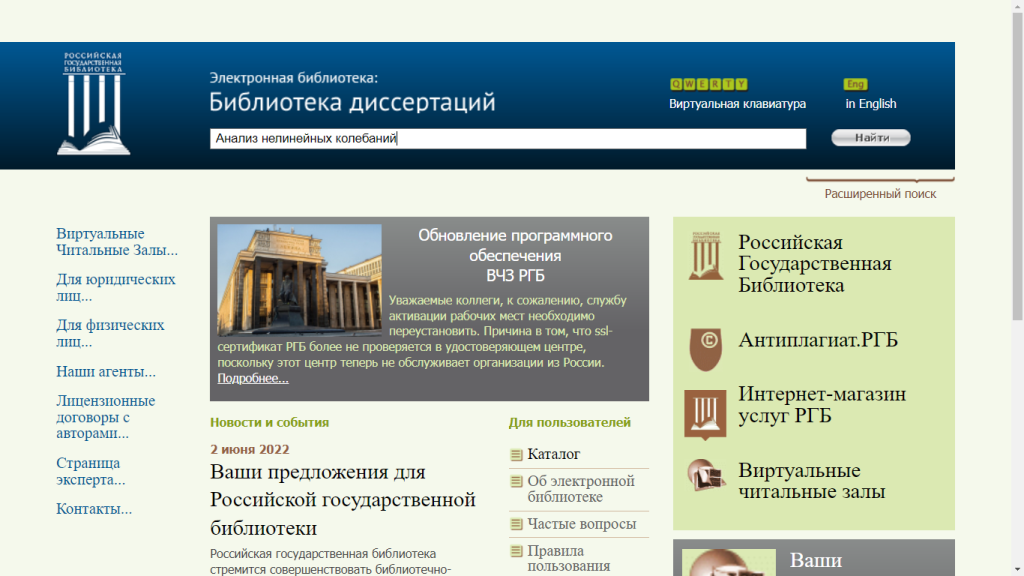This screenshot has width=1024, height=576.
Task: Open Правила пользования link
Action: [x=568, y=558]
